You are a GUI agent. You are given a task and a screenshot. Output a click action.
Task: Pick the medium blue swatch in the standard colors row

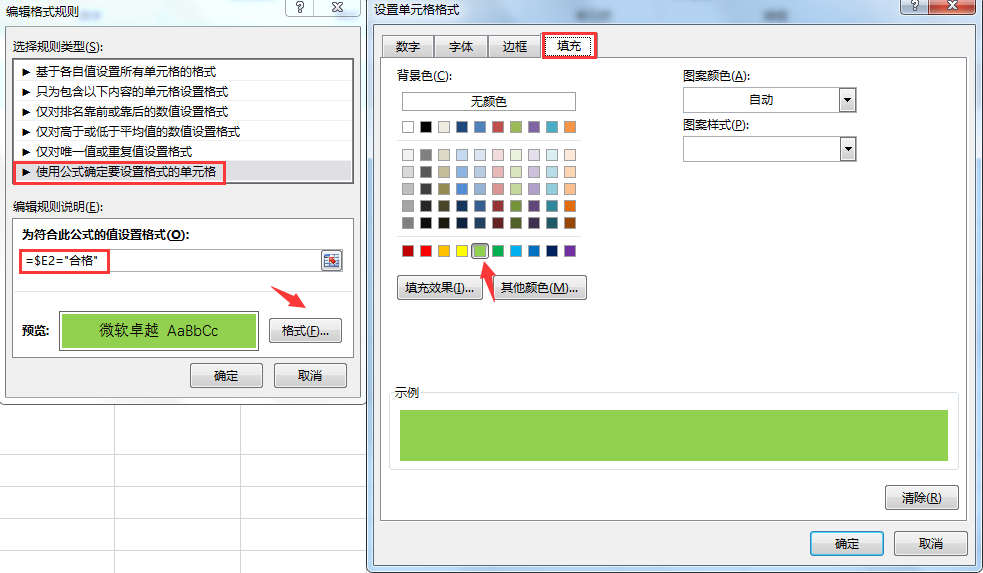click(534, 251)
